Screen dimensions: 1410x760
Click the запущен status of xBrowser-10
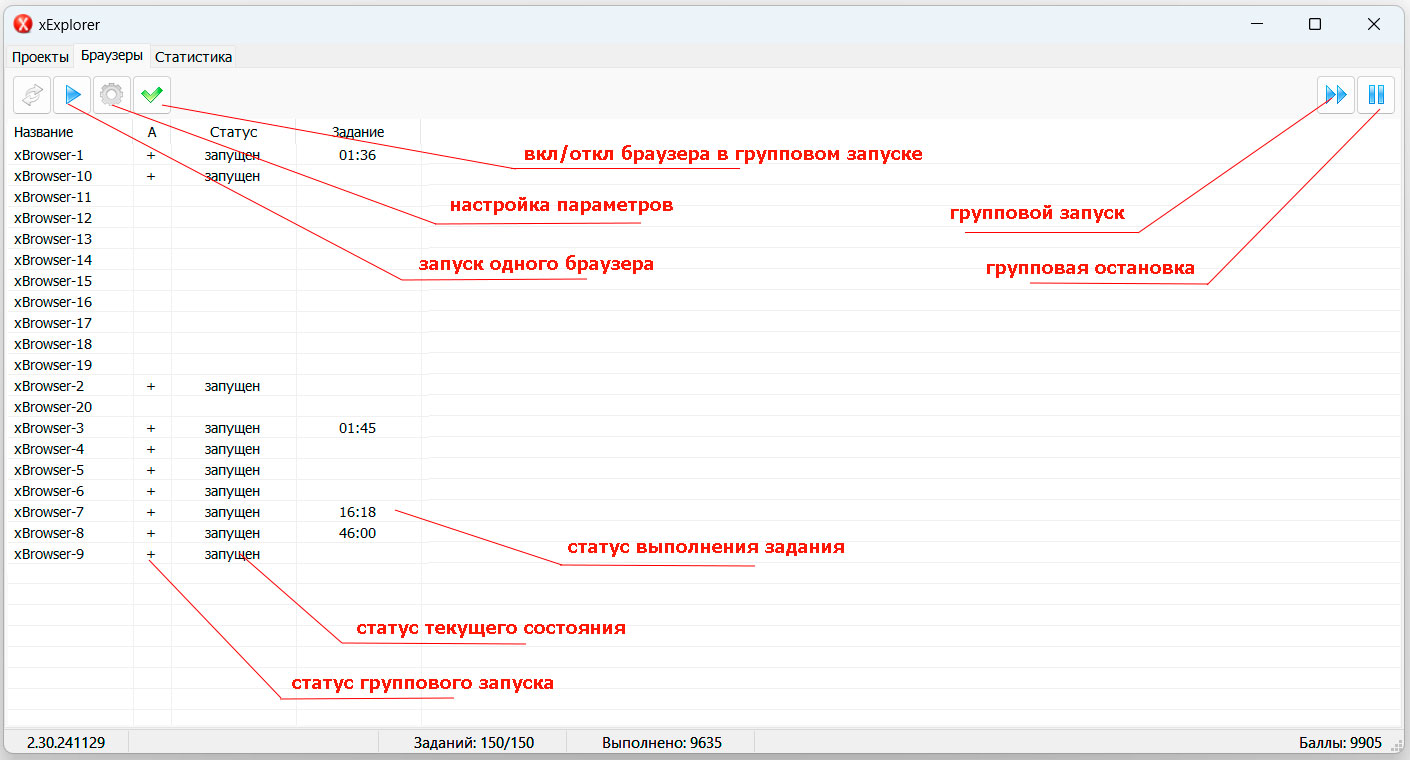pyautogui.click(x=233, y=176)
